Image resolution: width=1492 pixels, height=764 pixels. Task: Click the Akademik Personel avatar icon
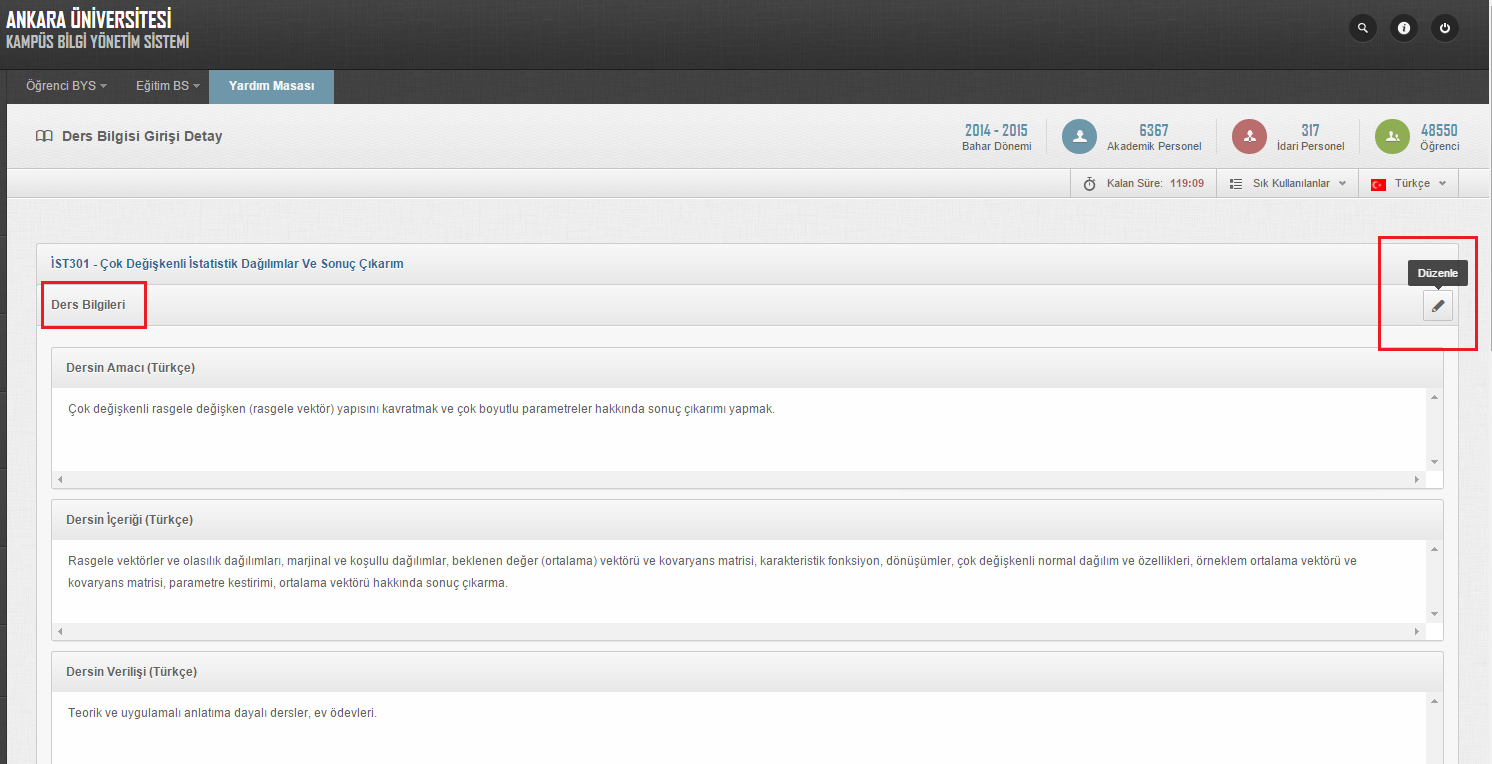(1079, 137)
